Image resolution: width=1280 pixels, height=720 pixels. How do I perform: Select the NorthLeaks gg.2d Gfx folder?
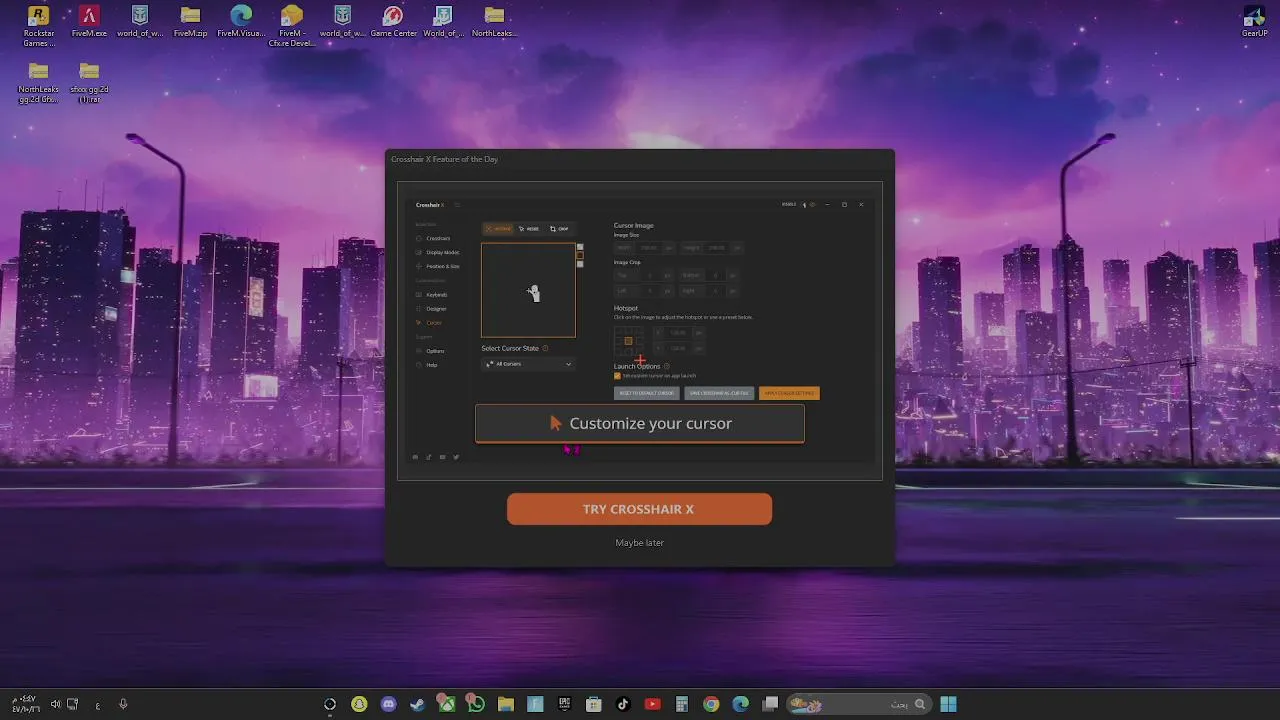pyautogui.click(x=38, y=83)
